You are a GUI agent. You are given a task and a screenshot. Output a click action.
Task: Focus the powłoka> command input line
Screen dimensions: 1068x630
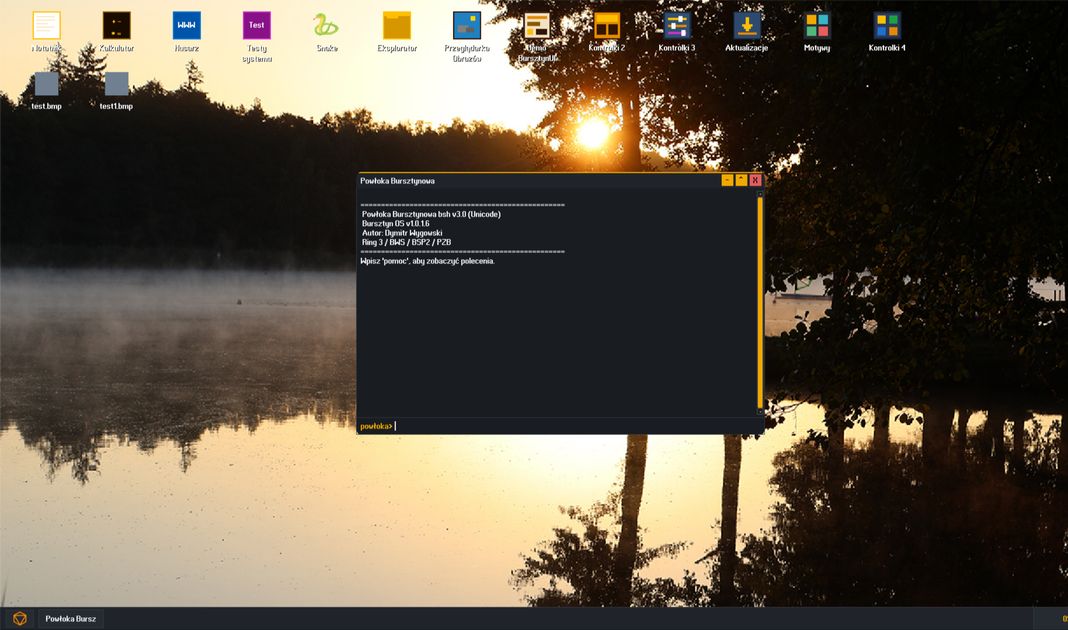(559, 426)
